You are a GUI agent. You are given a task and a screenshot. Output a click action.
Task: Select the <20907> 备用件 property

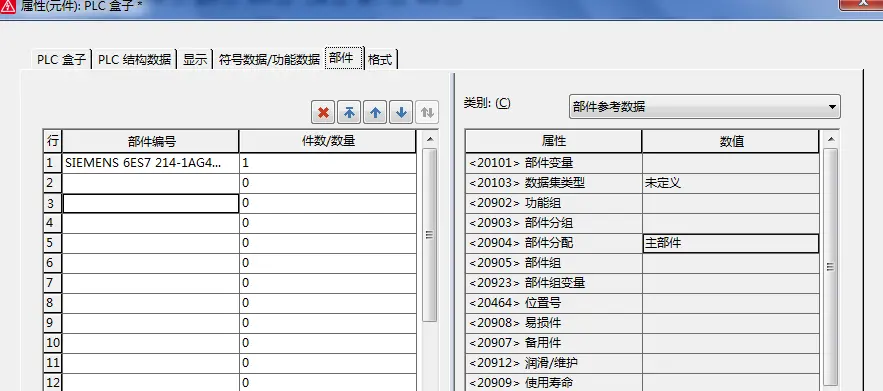[554, 343]
